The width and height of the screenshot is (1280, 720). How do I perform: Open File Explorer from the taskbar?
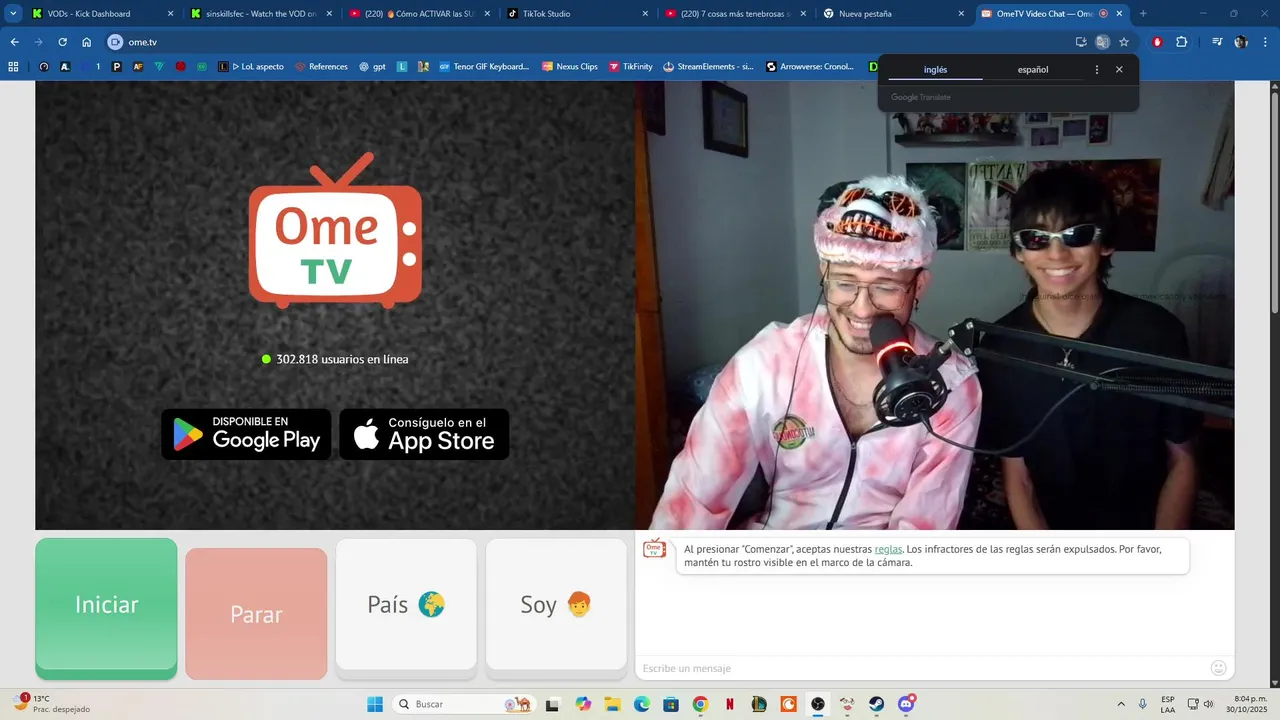(x=612, y=704)
